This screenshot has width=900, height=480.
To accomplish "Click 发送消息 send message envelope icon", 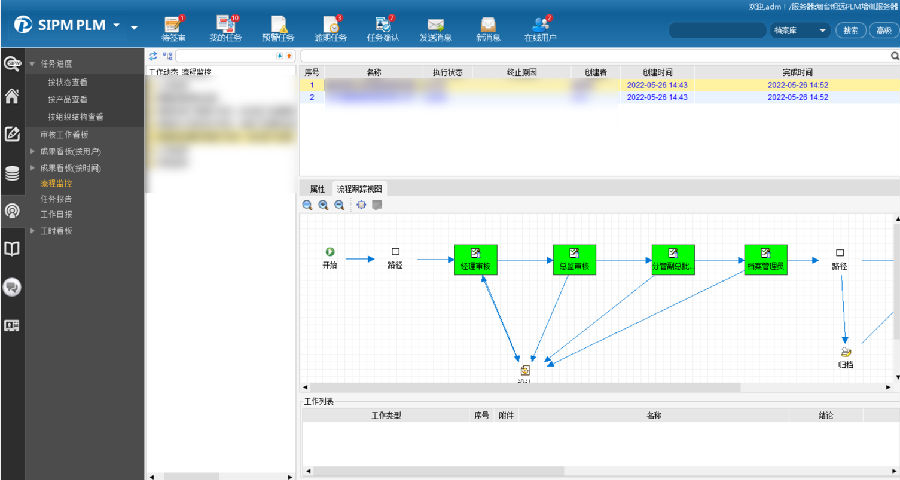I will (436, 25).
